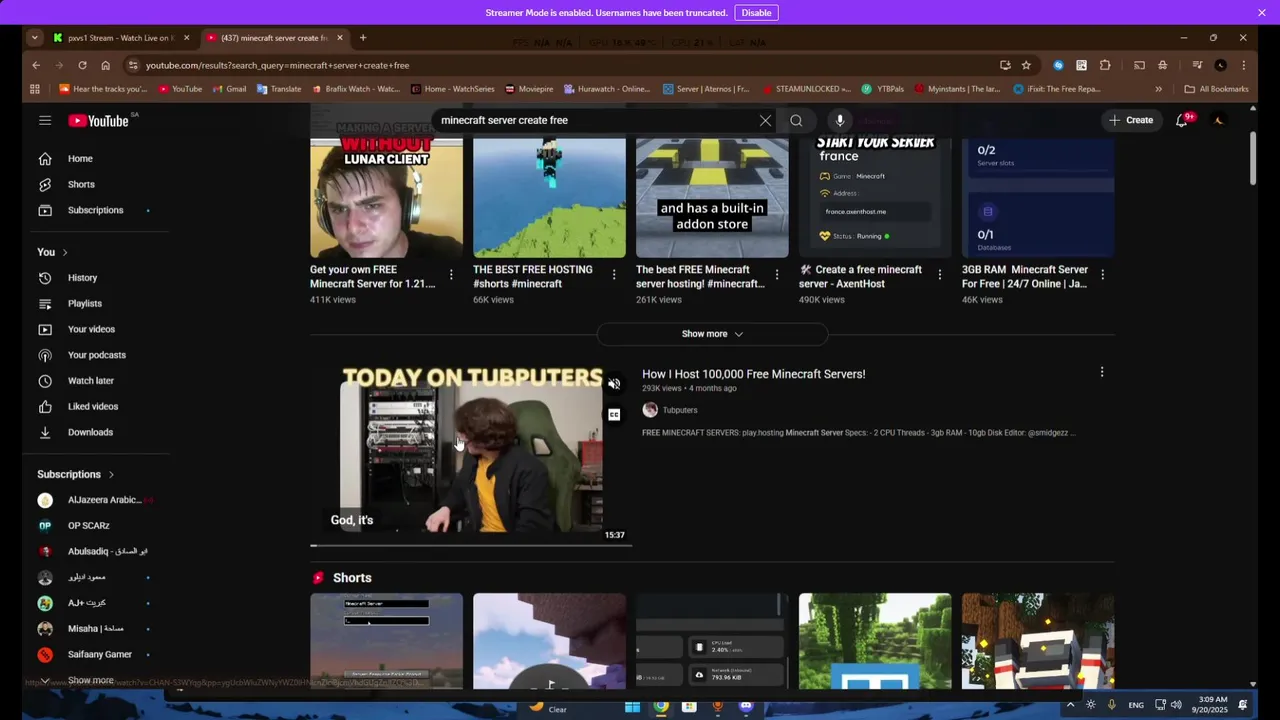
Task: Open the YouTube hamburger guide menu
Action: (x=45, y=120)
